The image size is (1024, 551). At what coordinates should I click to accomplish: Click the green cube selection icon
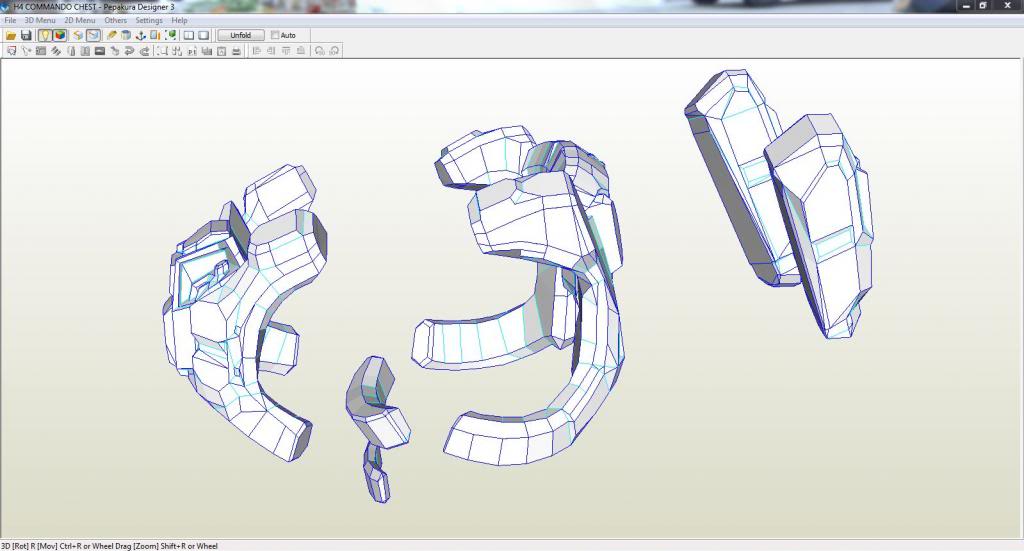(x=170, y=35)
